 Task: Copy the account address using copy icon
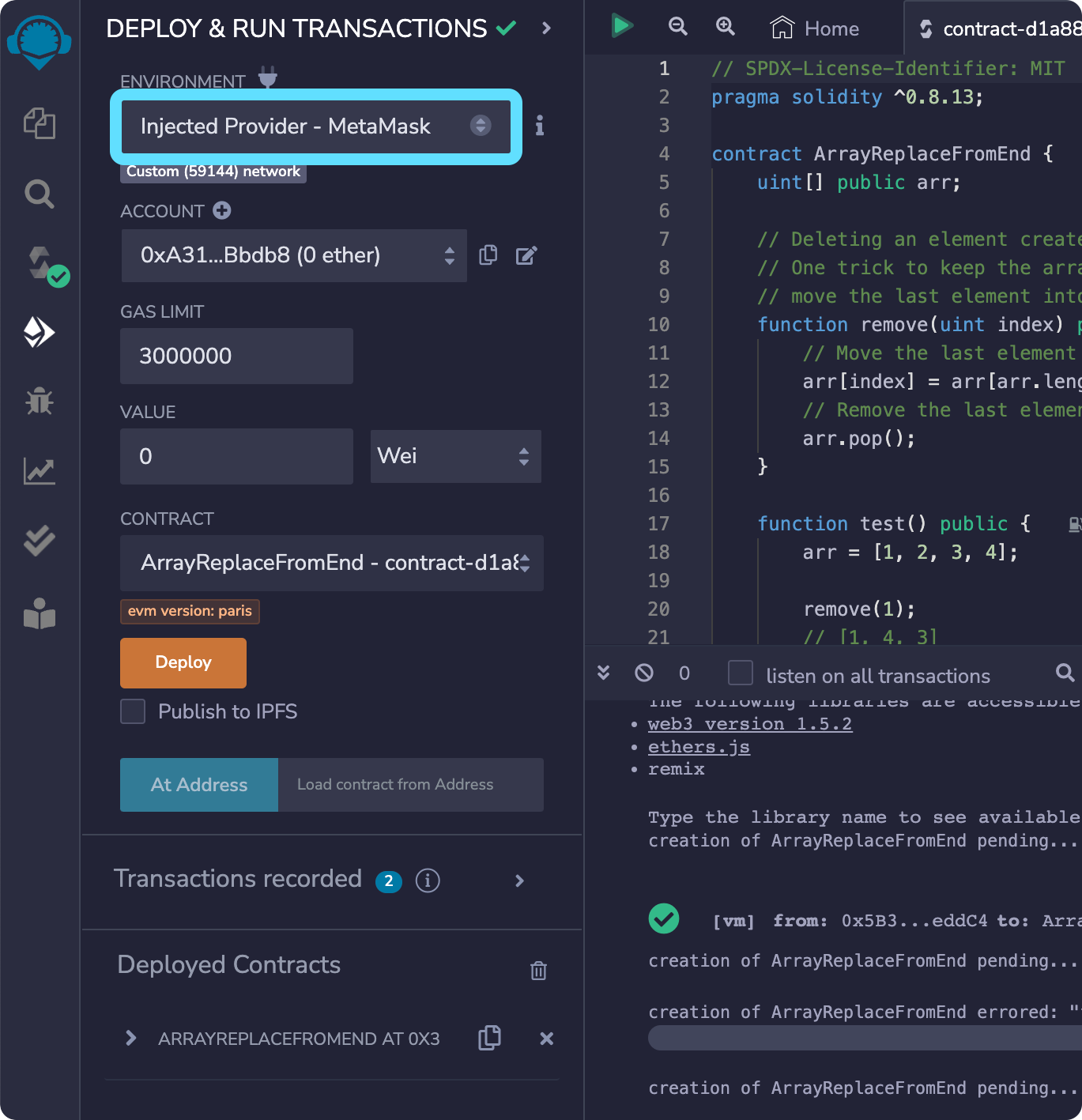tap(488, 255)
